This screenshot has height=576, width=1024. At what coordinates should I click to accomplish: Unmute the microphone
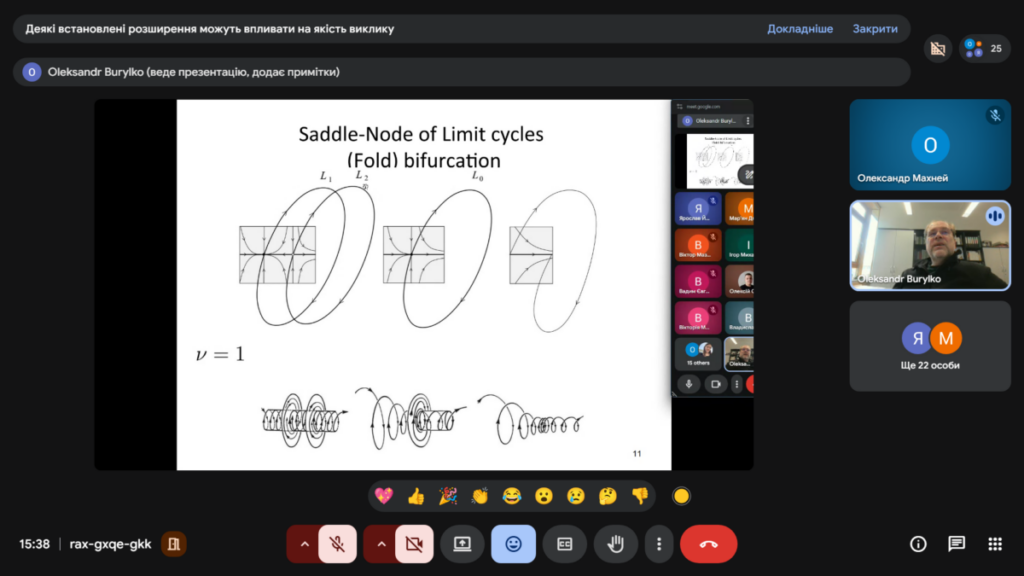click(x=338, y=544)
